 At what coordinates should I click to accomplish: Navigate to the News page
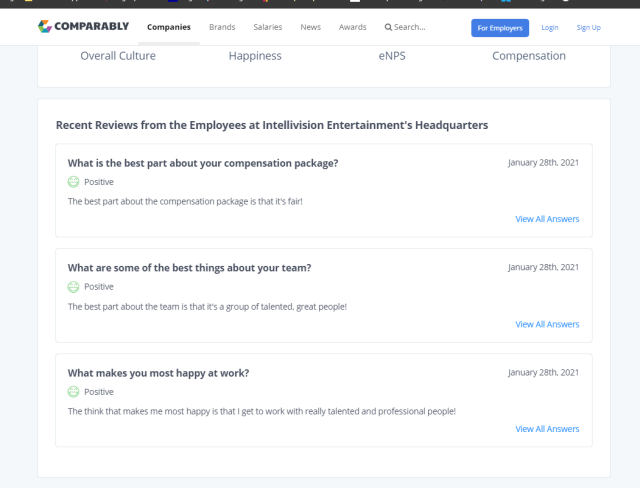311,27
